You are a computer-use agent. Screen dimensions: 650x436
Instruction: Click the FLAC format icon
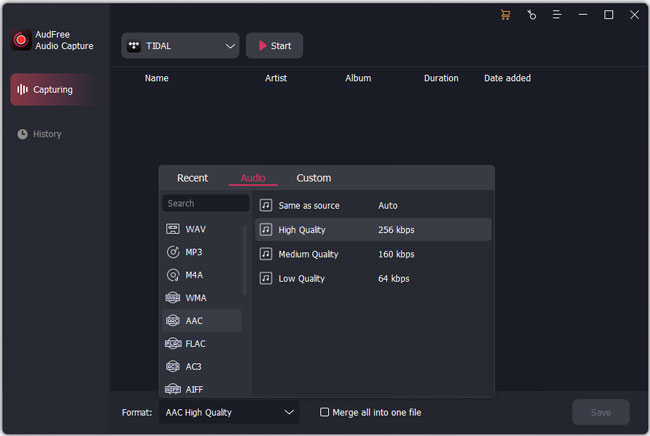(x=173, y=344)
